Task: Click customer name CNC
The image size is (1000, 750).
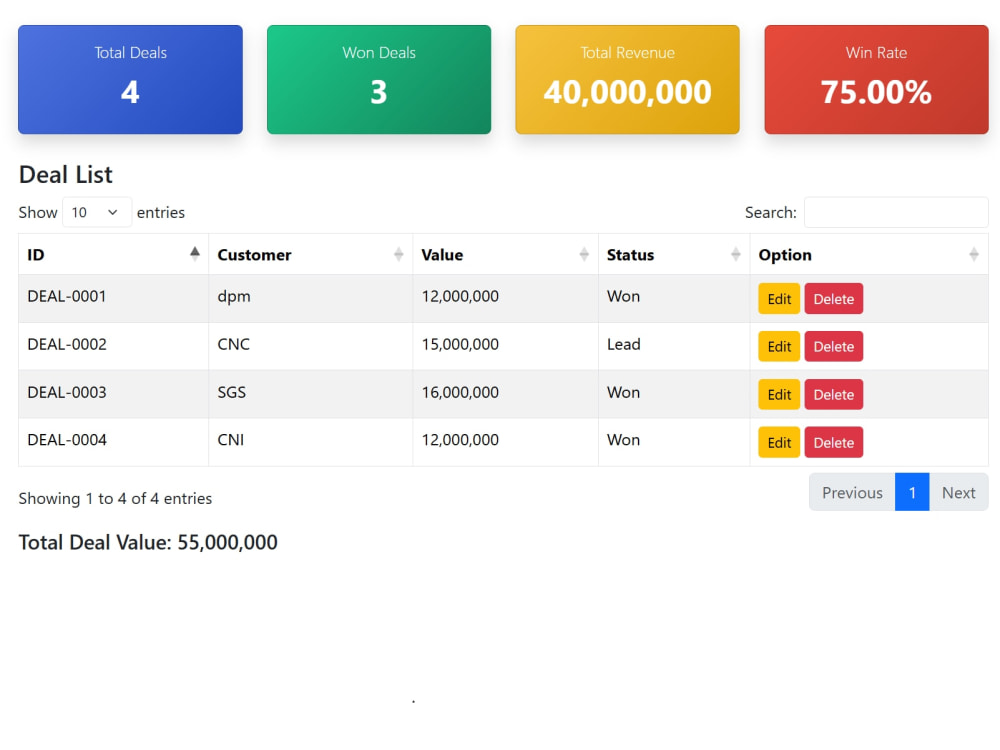Action: [x=233, y=344]
